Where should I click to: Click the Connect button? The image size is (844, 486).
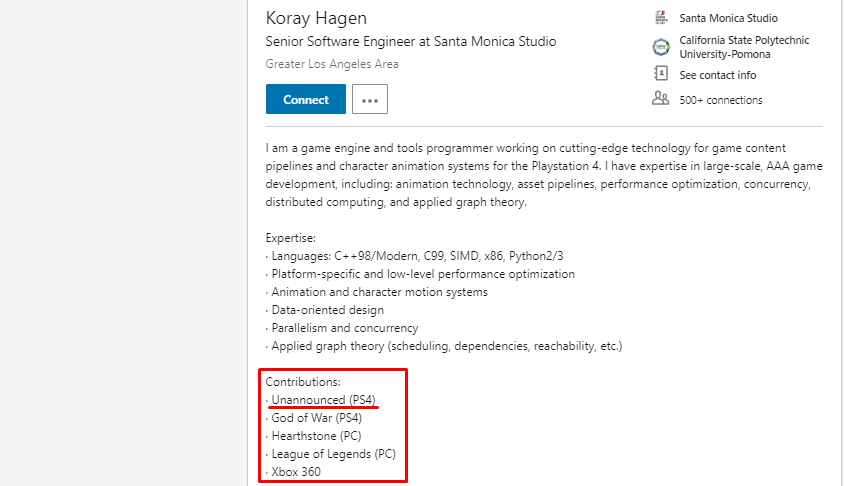point(306,99)
